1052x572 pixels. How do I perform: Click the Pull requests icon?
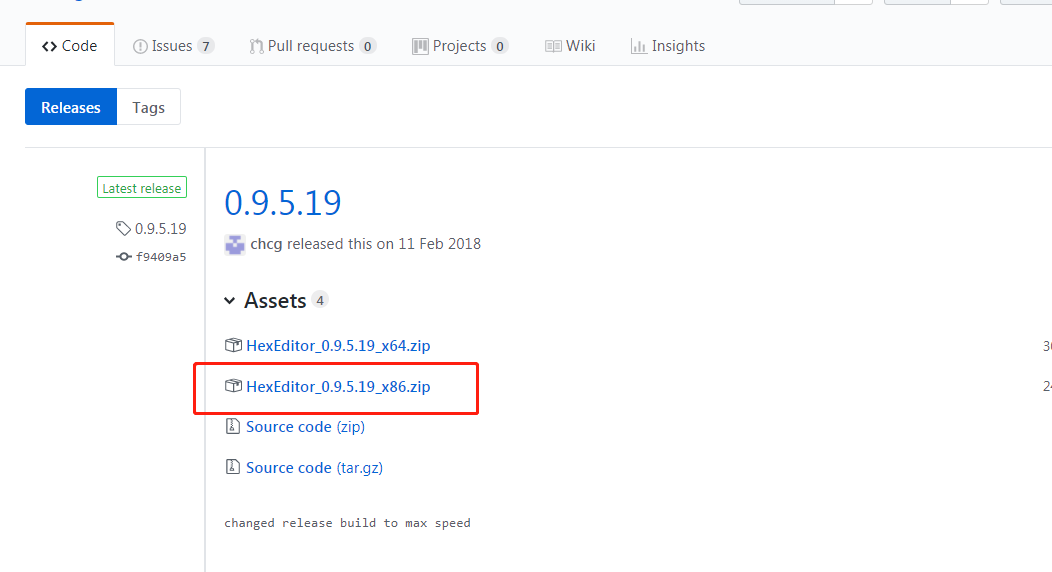pyautogui.click(x=256, y=46)
